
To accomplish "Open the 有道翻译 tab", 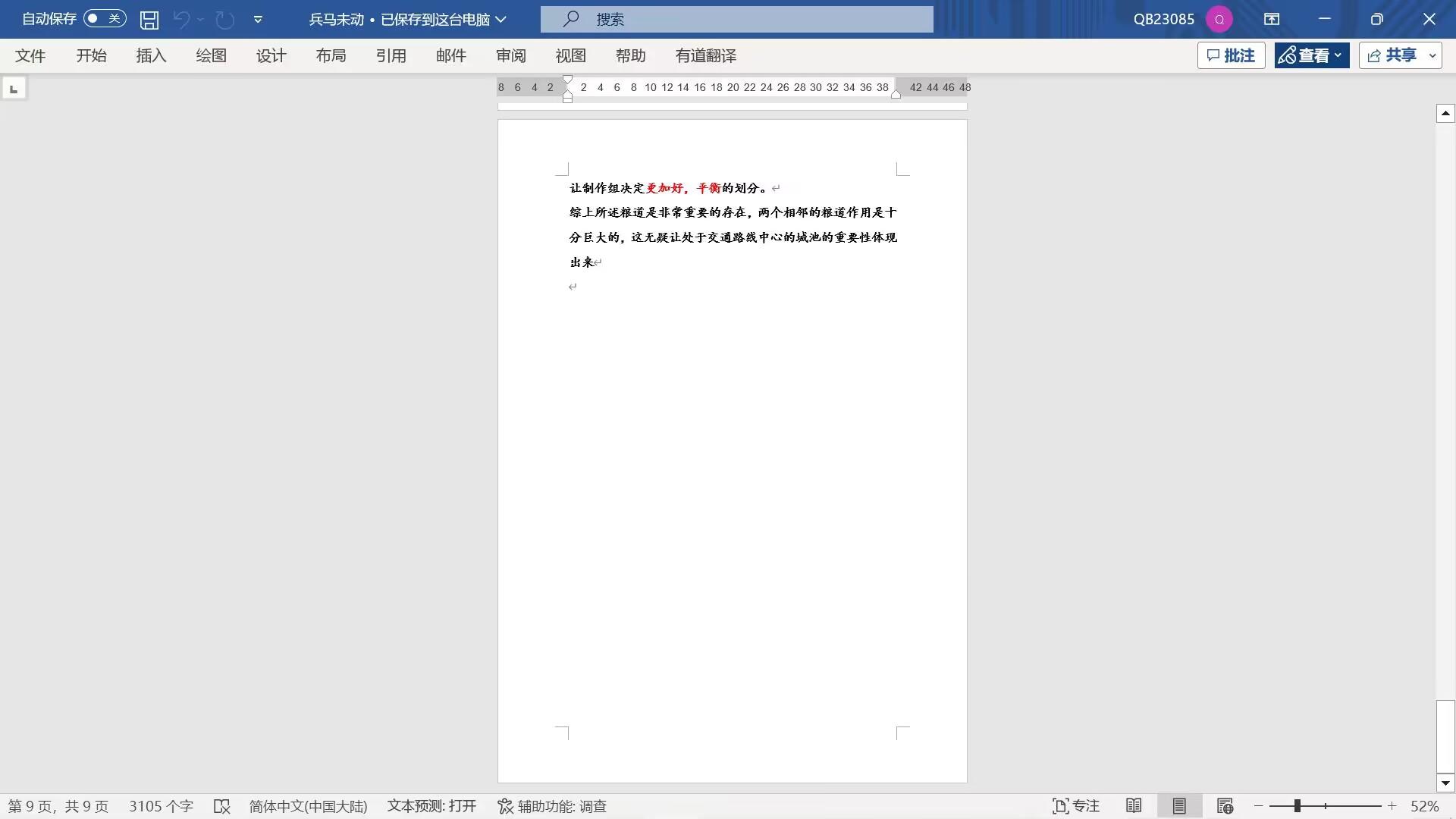I will click(705, 55).
